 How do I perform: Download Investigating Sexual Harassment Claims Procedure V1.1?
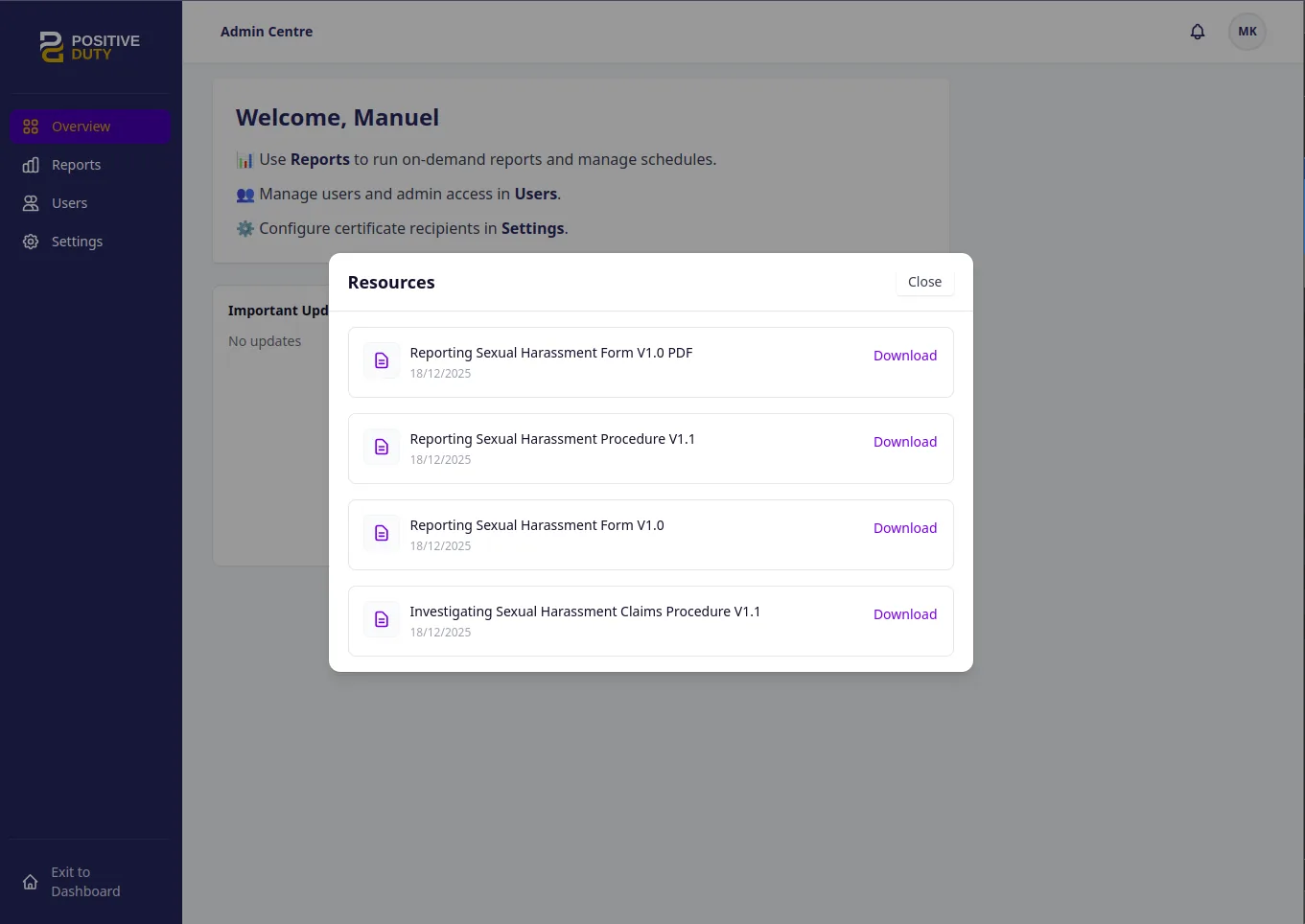pos(904,613)
